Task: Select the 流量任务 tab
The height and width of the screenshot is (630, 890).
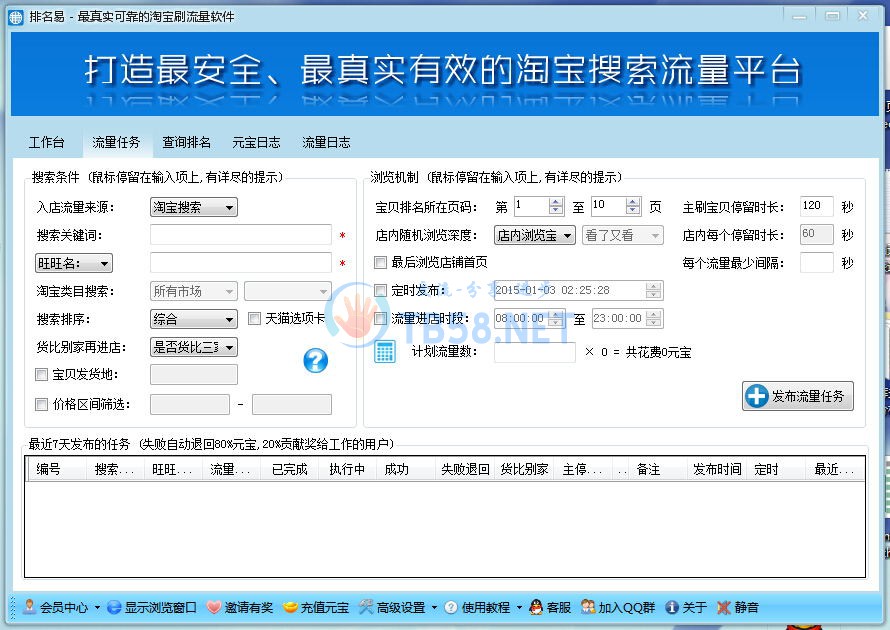Action: pos(116,142)
